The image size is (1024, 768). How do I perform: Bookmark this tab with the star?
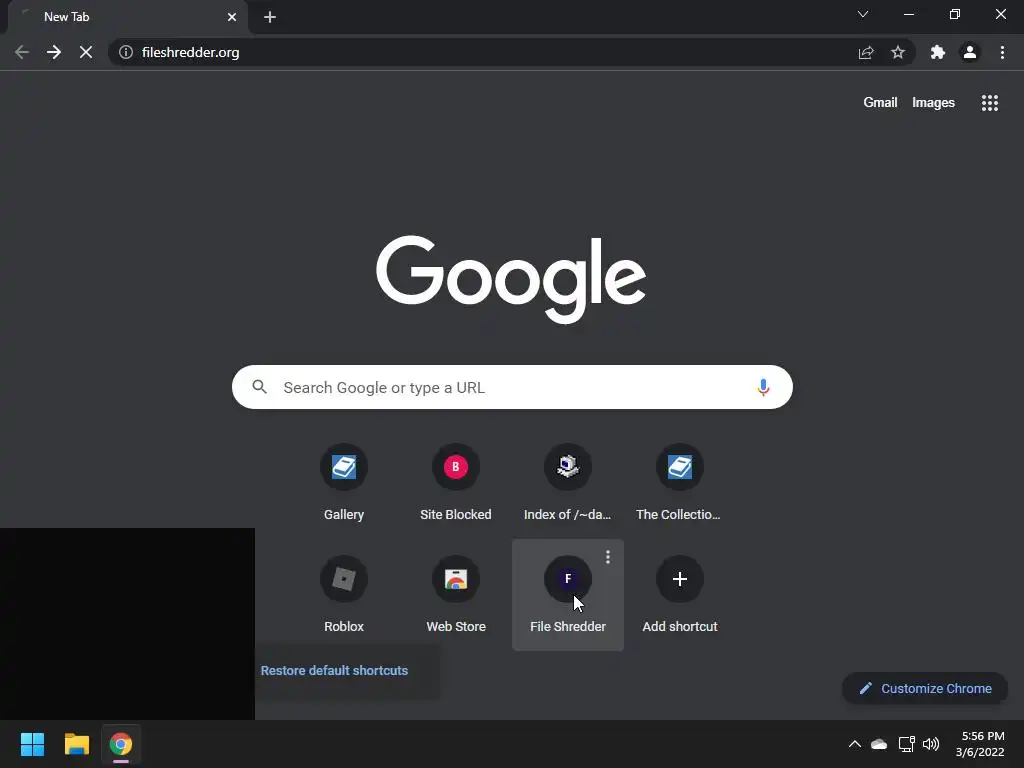click(898, 52)
